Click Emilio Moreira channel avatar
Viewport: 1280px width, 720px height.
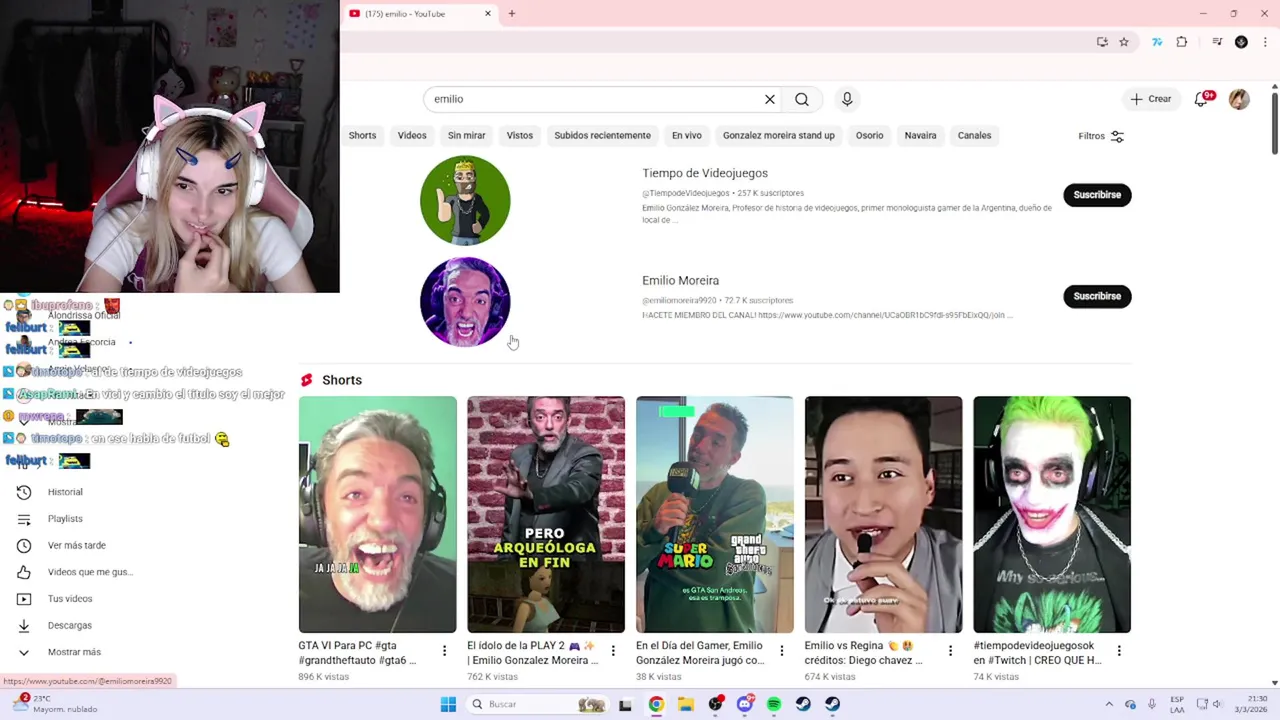point(465,302)
